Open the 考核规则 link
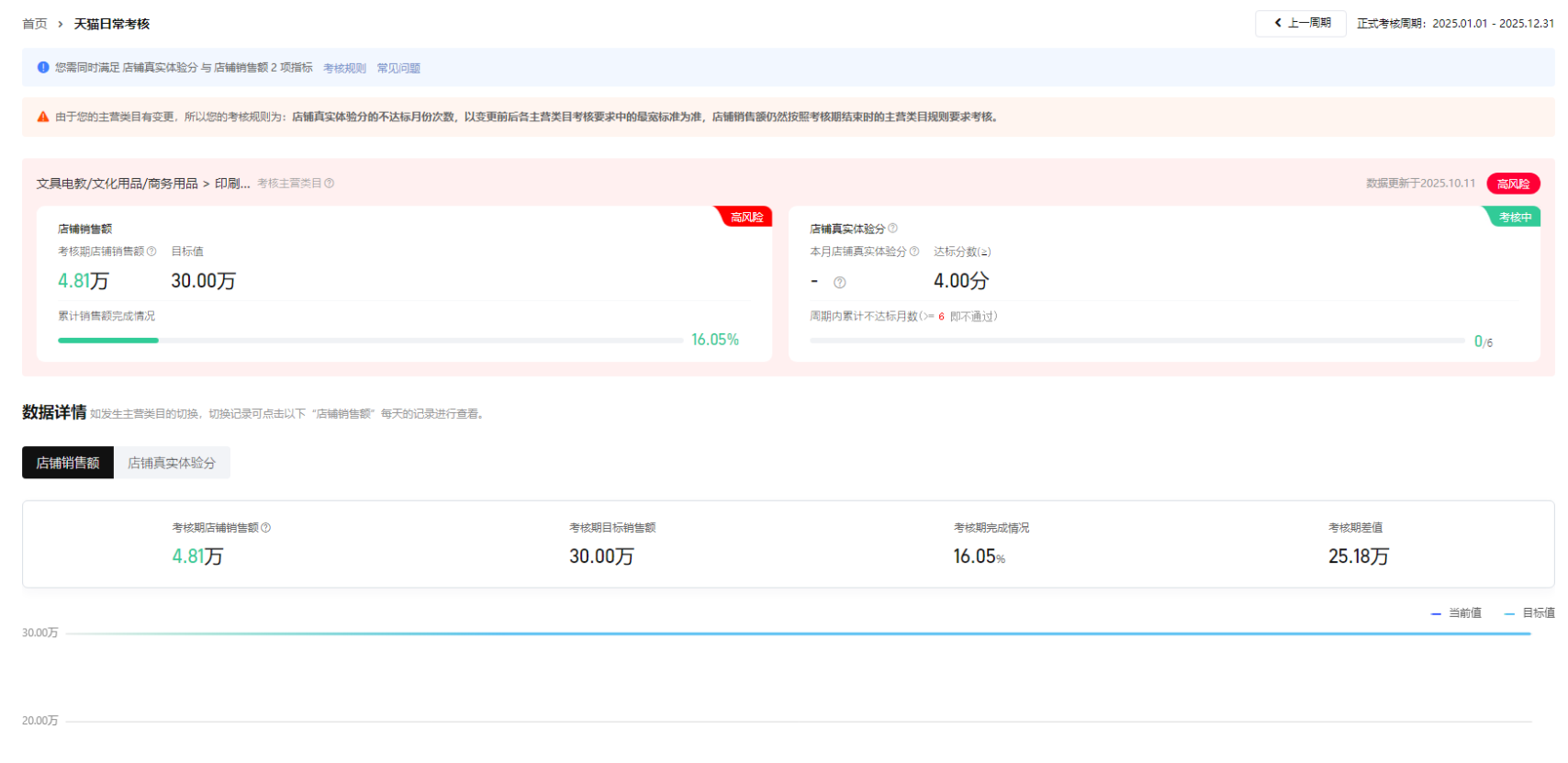The height and width of the screenshot is (763, 1568). pos(344,68)
